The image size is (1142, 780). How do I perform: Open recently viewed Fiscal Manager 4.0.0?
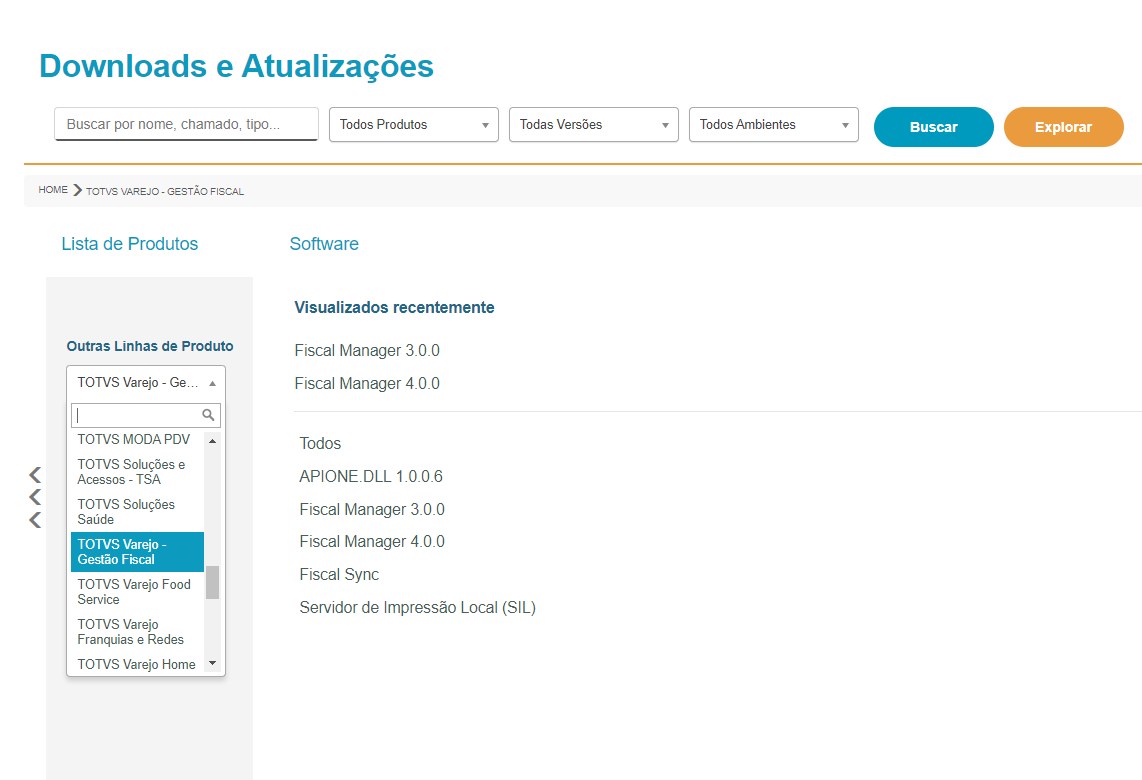coord(367,383)
